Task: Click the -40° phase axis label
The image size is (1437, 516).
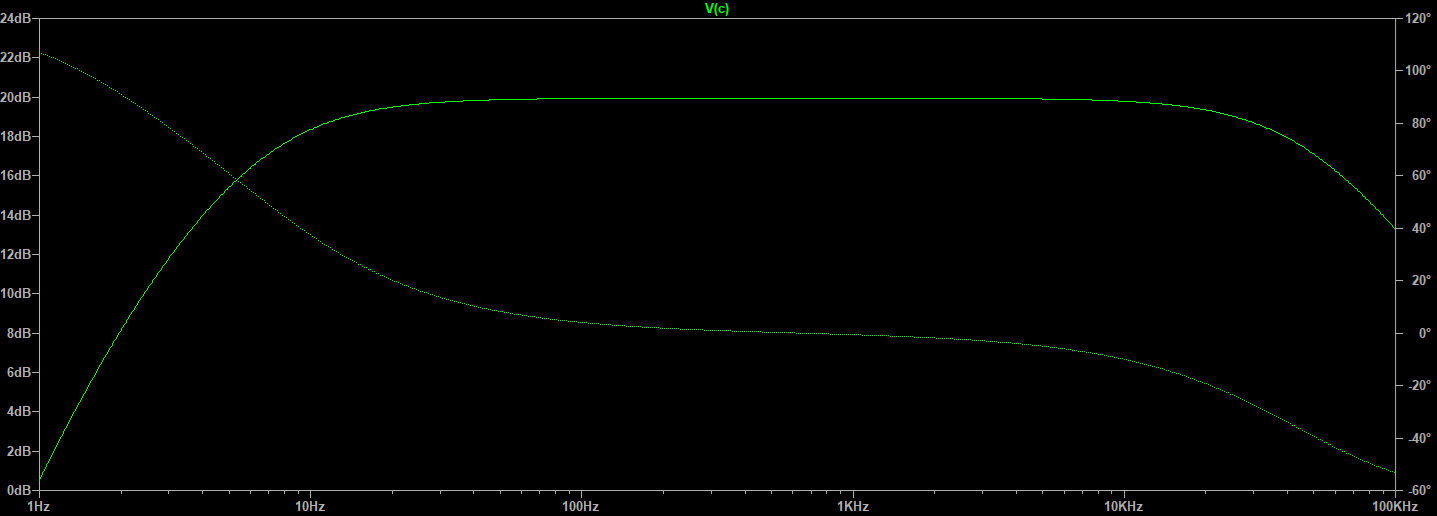Action: click(x=1418, y=438)
